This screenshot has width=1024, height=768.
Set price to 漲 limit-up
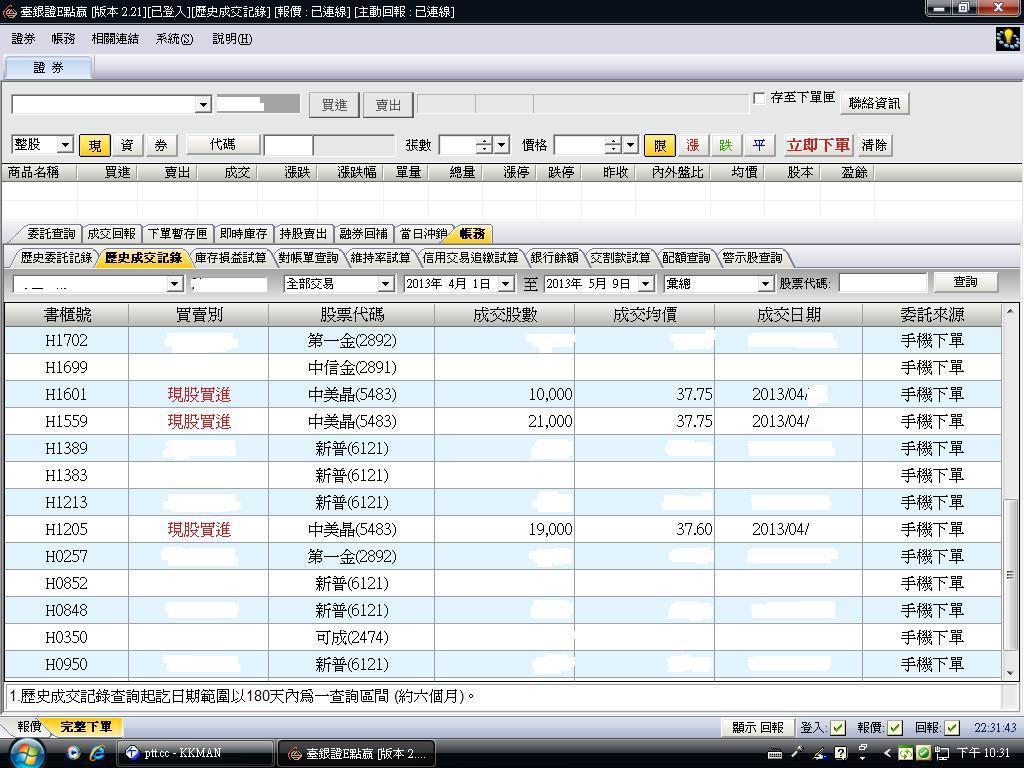coord(692,145)
